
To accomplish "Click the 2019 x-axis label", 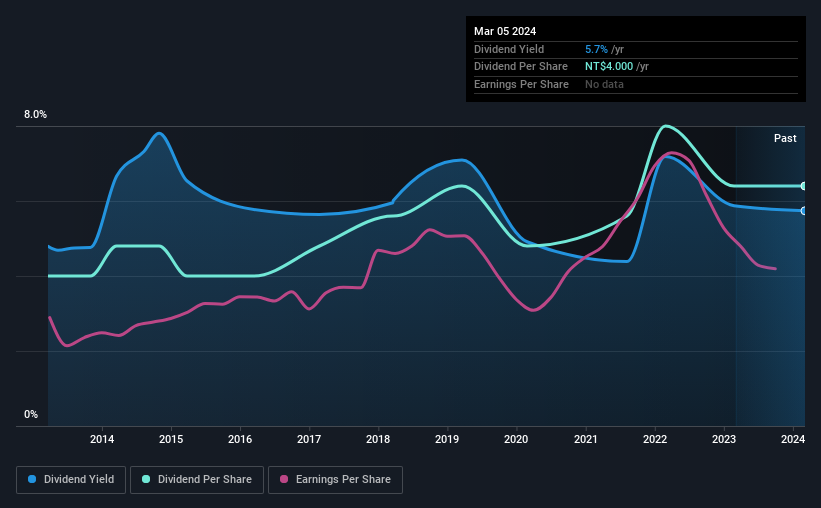I will [x=447, y=439].
